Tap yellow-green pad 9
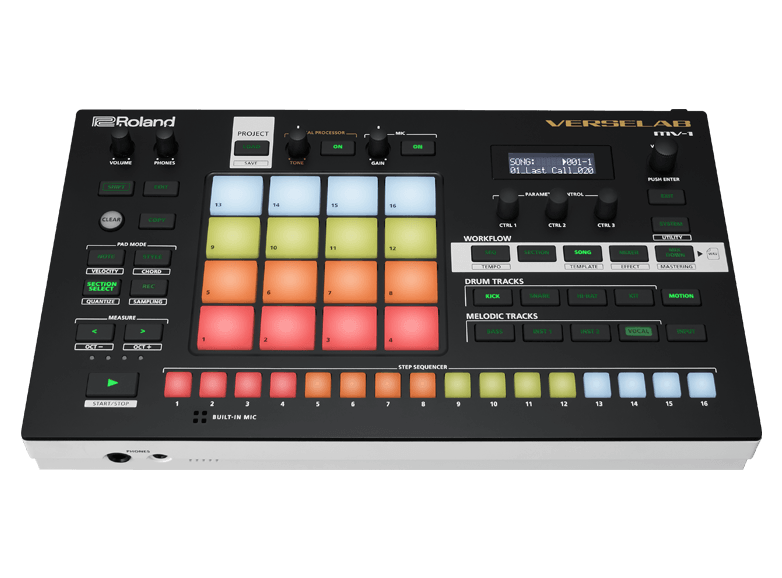The image size is (782, 578). tap(233, 238)
